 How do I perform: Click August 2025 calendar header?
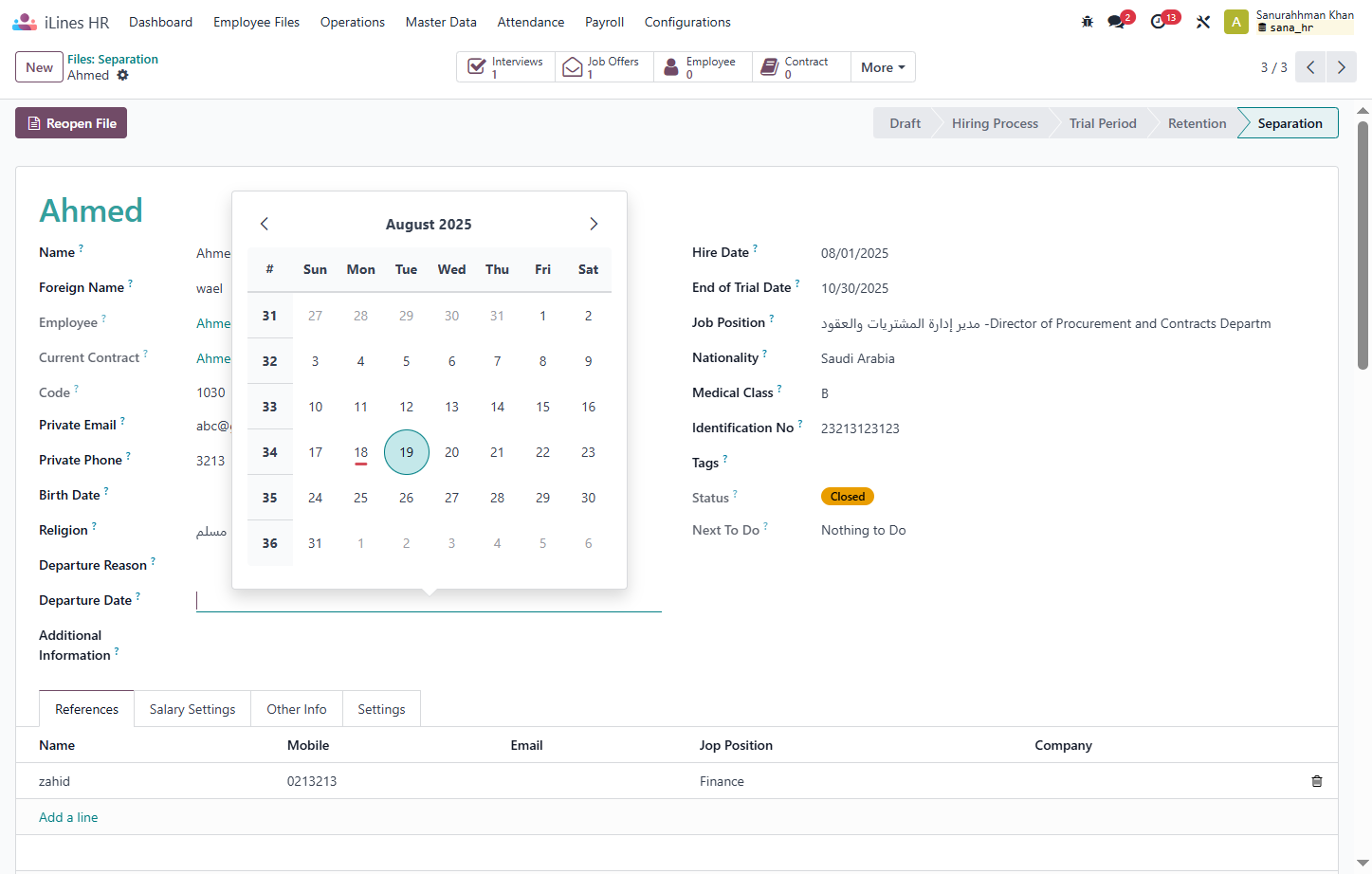429,225
